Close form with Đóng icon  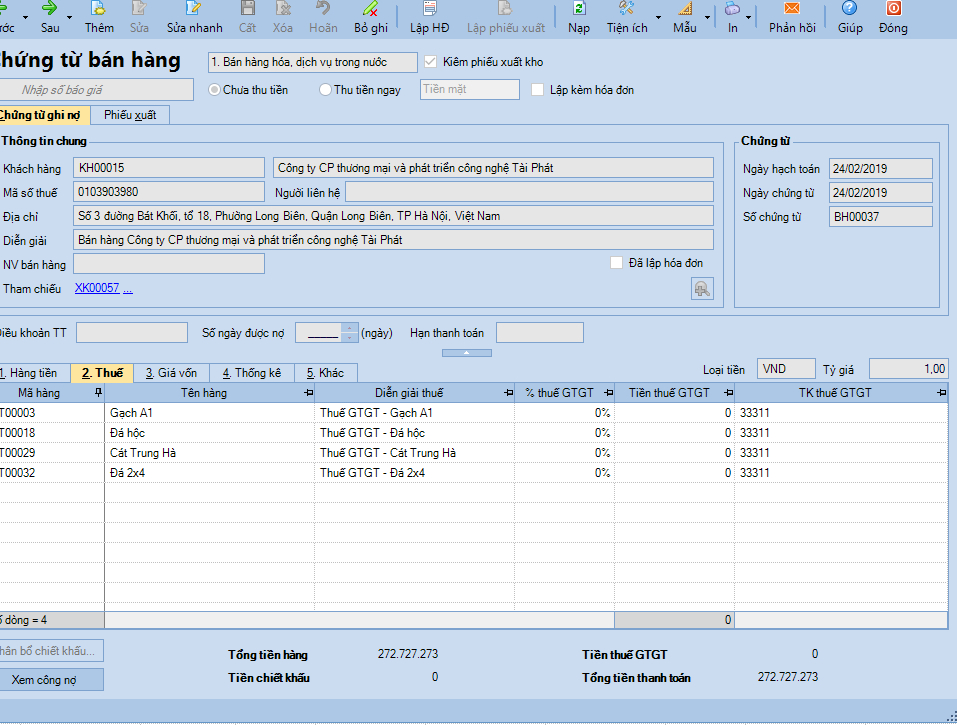(x=893, y=9)
